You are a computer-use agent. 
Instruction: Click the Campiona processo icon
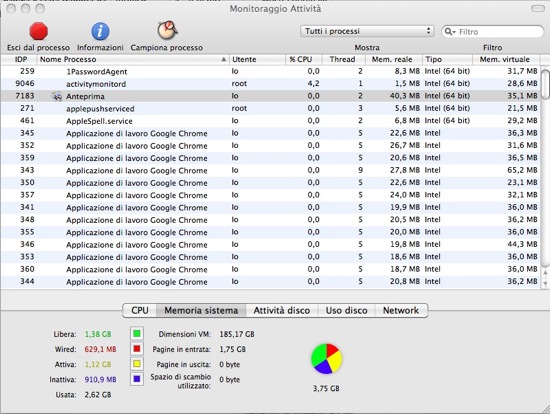tap(167, 31)
